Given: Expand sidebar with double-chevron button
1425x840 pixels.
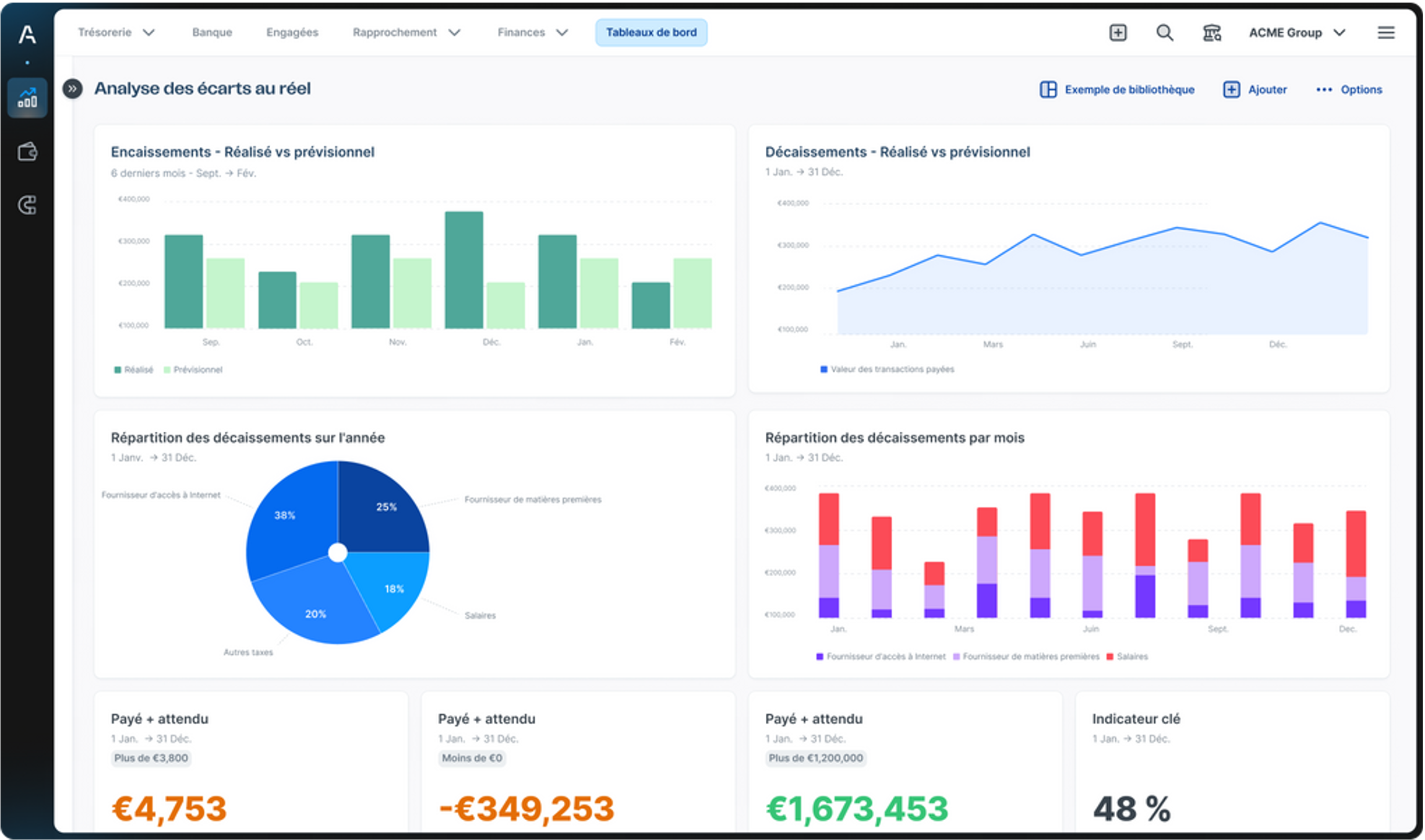Looking at the screenshot, I should point(72,89).
